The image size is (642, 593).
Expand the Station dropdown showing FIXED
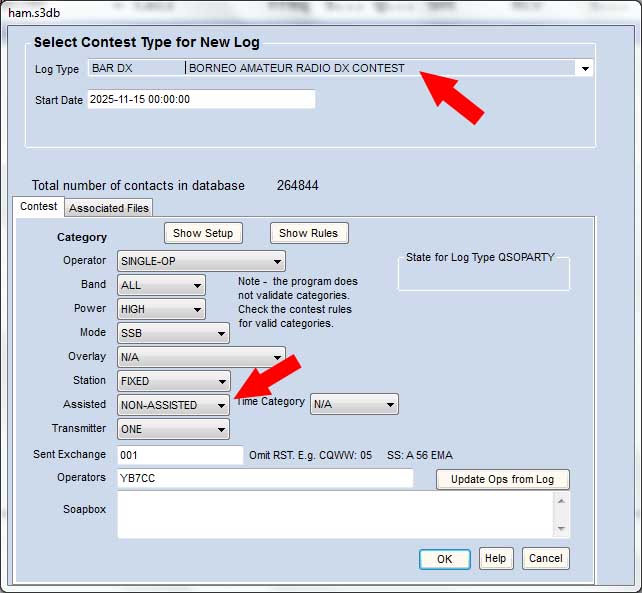173,381
